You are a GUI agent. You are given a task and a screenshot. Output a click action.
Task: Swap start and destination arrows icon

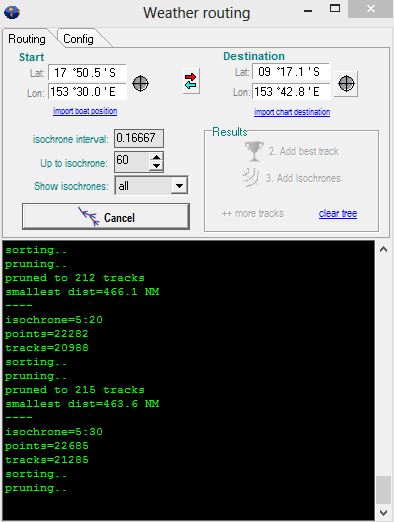[191, 81]
